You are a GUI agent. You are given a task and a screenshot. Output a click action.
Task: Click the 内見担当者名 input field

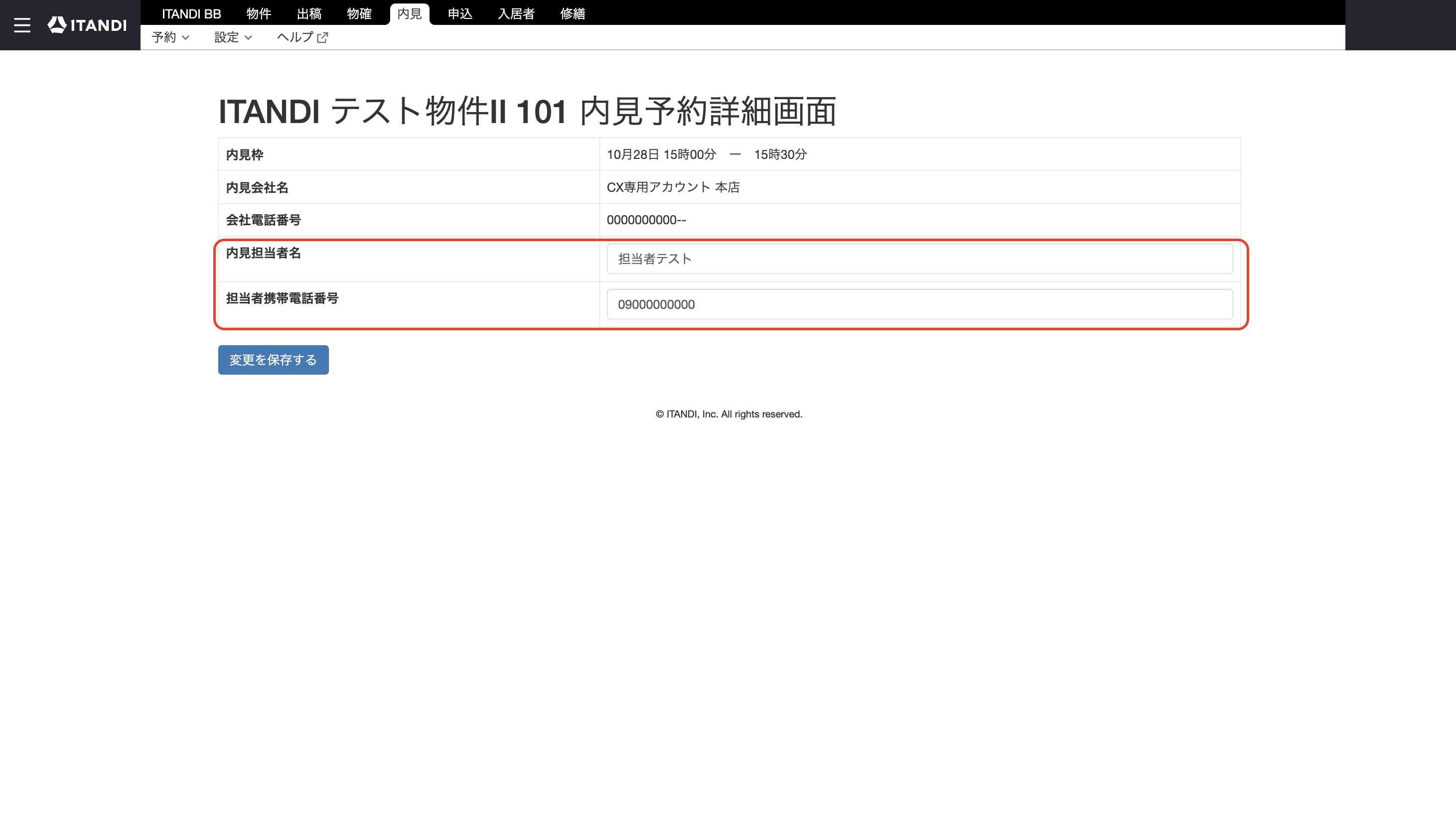tap(920, 259)
